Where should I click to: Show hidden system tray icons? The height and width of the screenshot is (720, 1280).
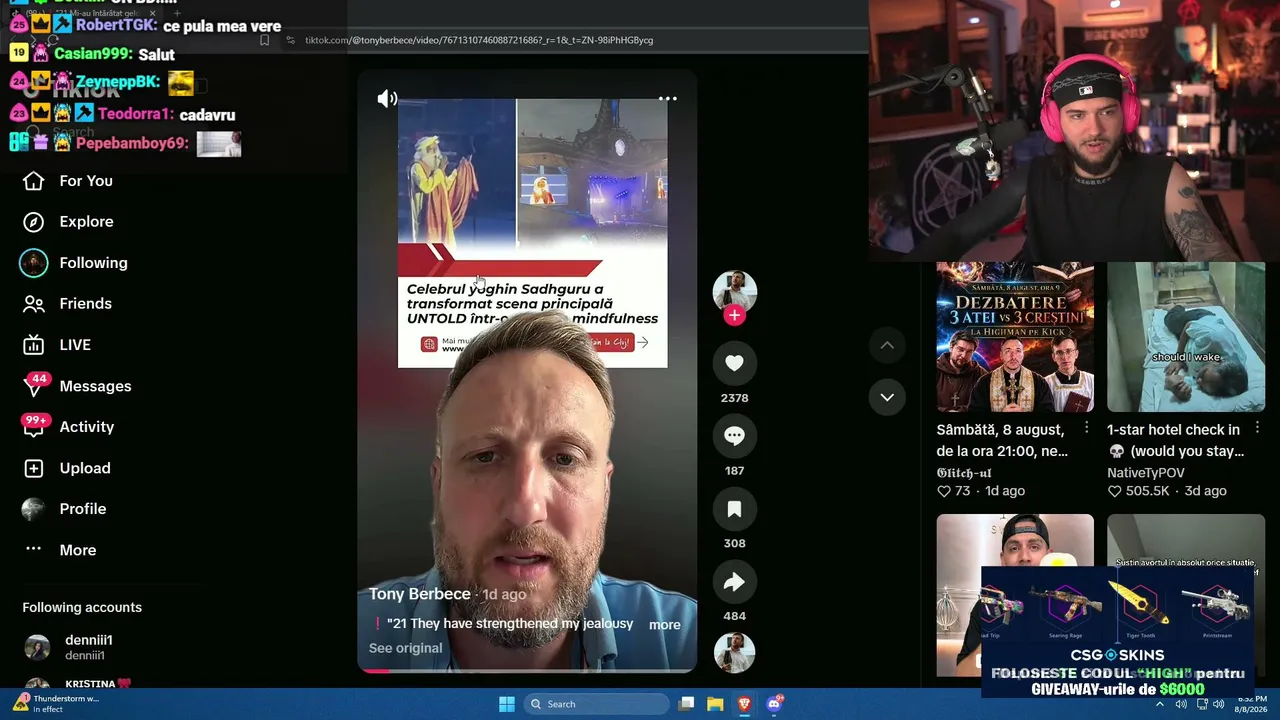(1160, 704)
